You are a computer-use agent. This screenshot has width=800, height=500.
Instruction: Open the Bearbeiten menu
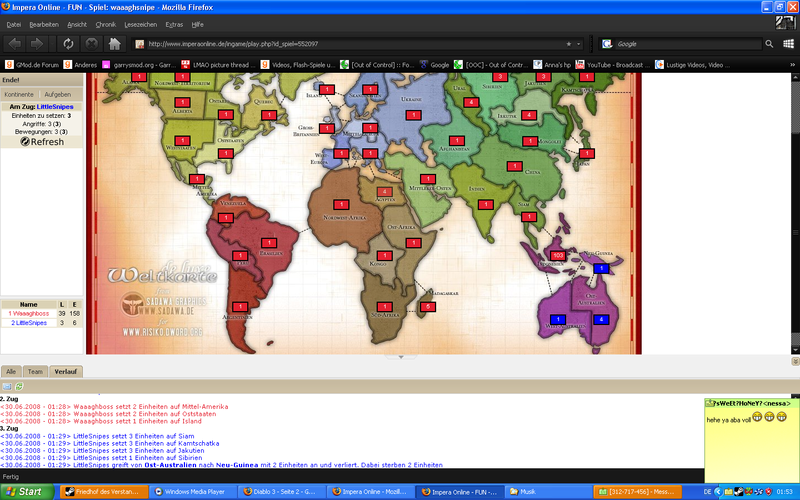44,24
